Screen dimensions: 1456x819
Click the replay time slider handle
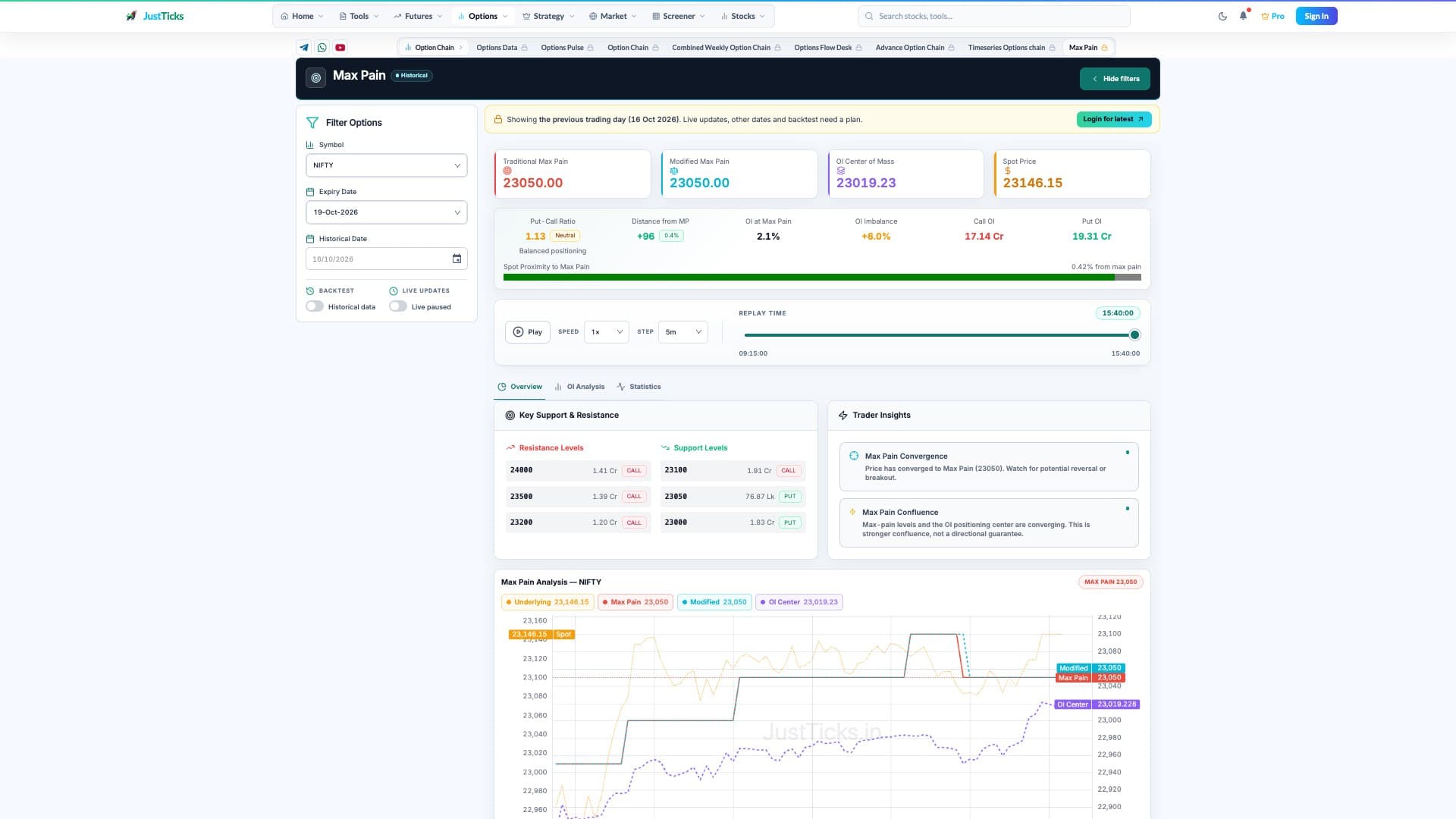(x=1134, y=335)
